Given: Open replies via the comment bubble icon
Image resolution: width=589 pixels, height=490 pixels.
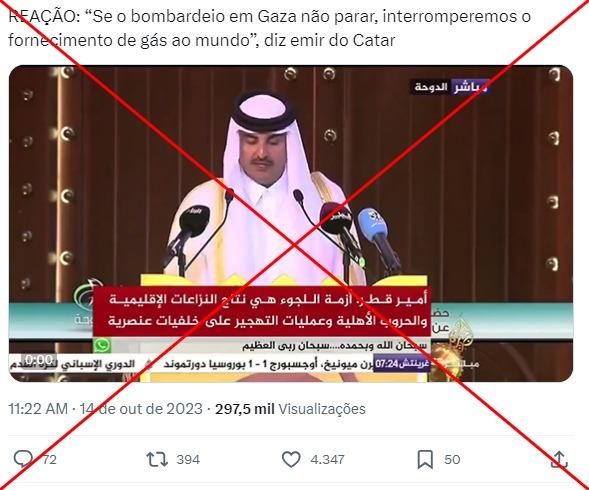Looking at the screenshot, I should click(23, 459).
